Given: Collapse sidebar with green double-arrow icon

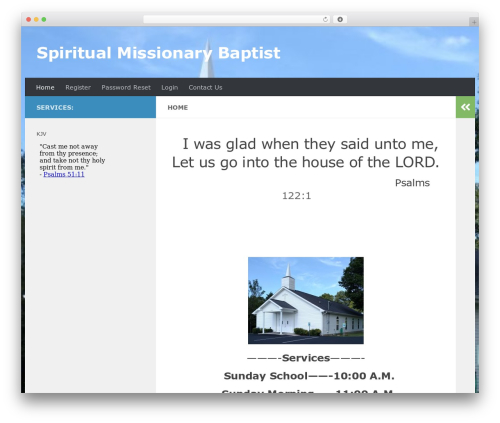Looking at the screenshot, I should [465, 107].
